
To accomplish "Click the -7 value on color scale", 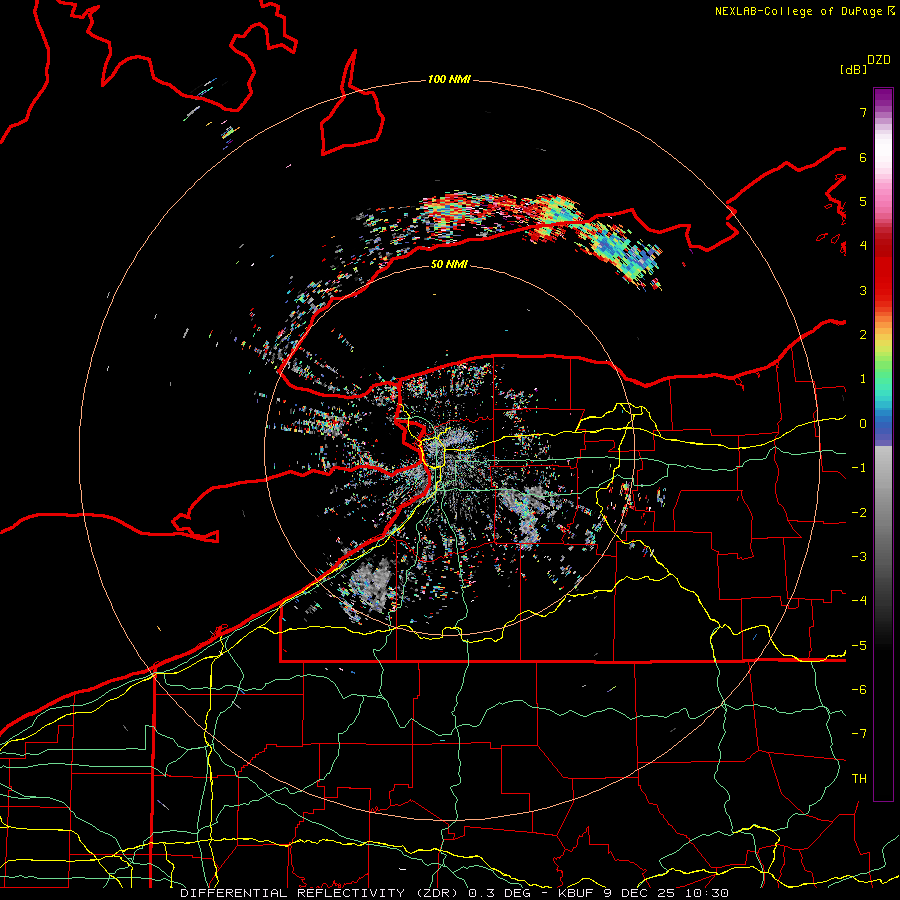I will pos(859,734).
